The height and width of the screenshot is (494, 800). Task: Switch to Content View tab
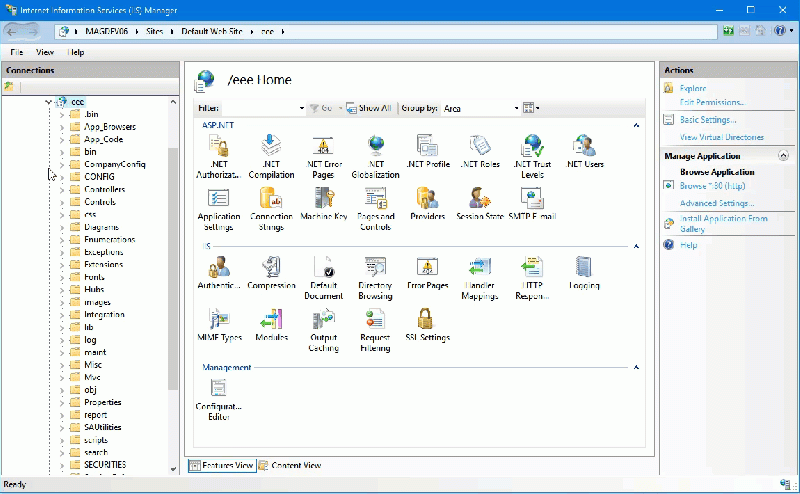[290, 465]
